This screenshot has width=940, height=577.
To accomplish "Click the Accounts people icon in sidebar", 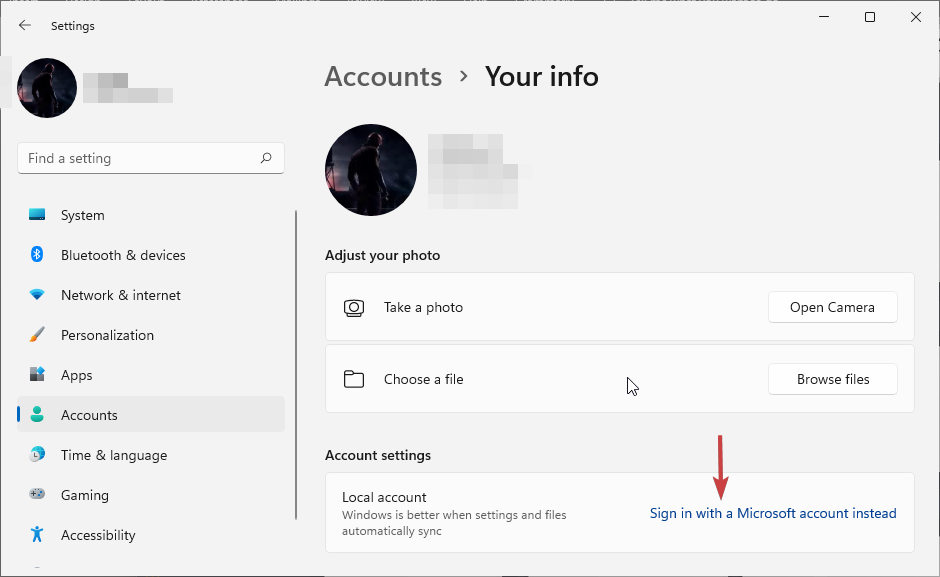I will 38,414.
